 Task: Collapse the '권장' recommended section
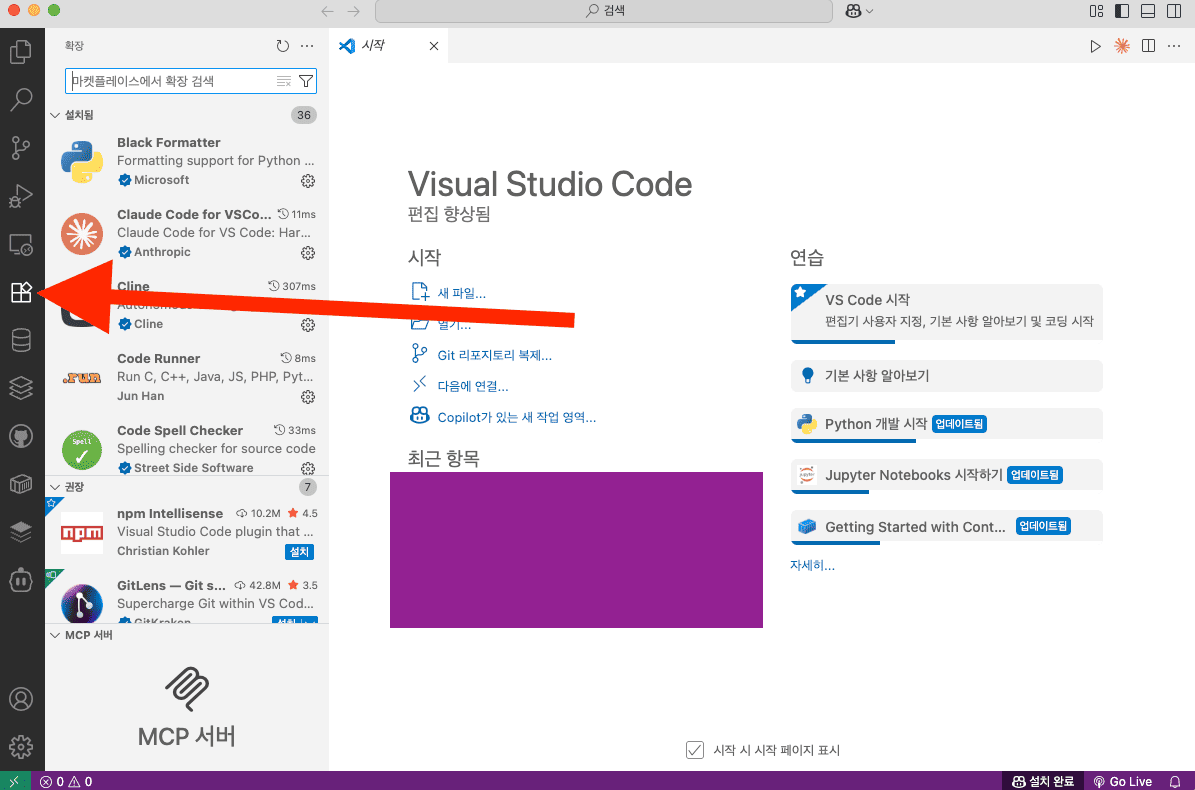coord(55,487)
